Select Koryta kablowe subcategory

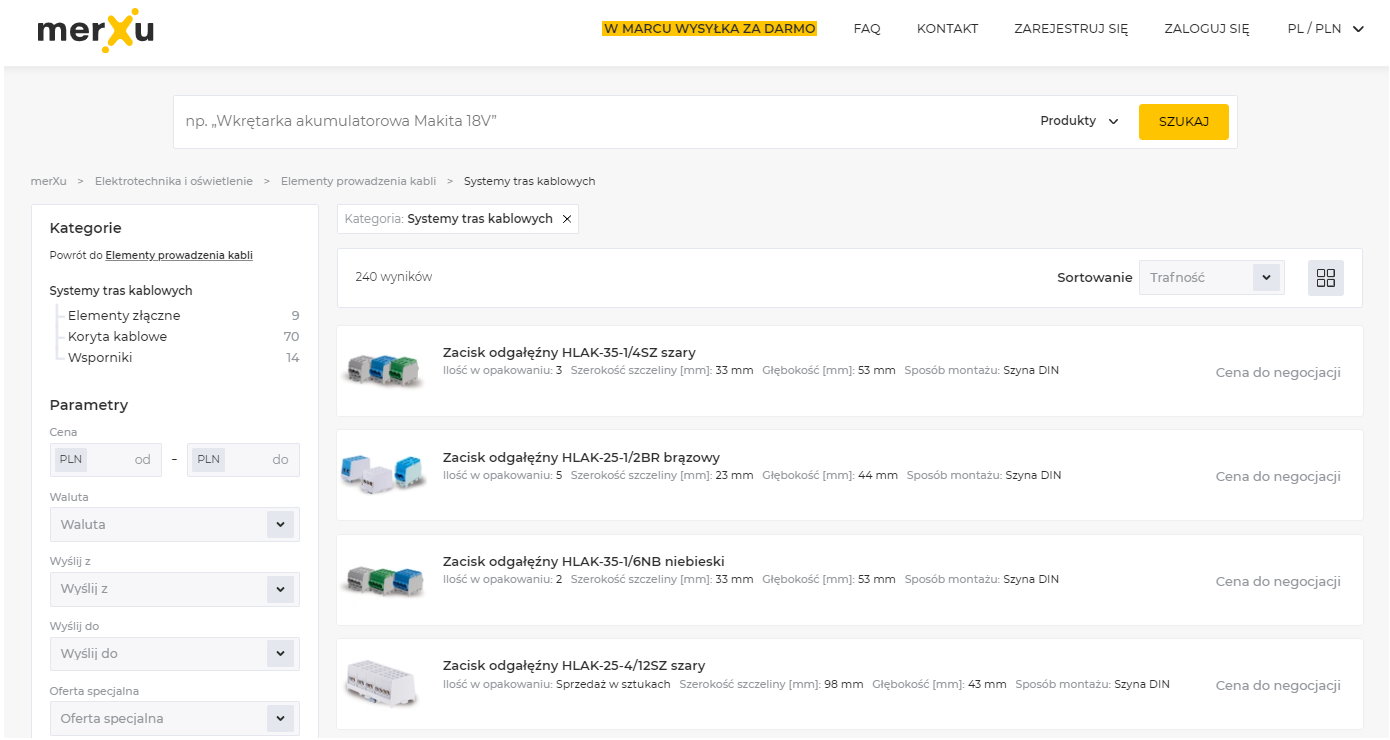[x=117, y=337]
